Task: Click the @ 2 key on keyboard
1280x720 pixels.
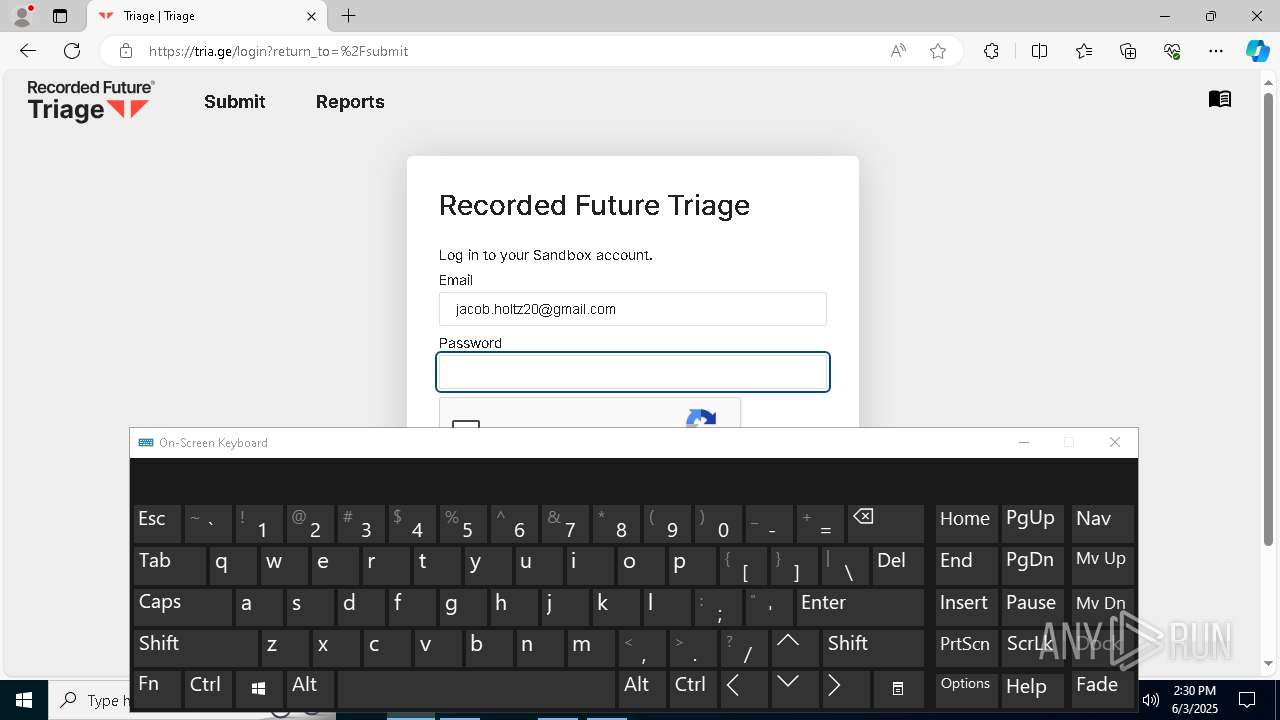Action: [x=310, y=524]
